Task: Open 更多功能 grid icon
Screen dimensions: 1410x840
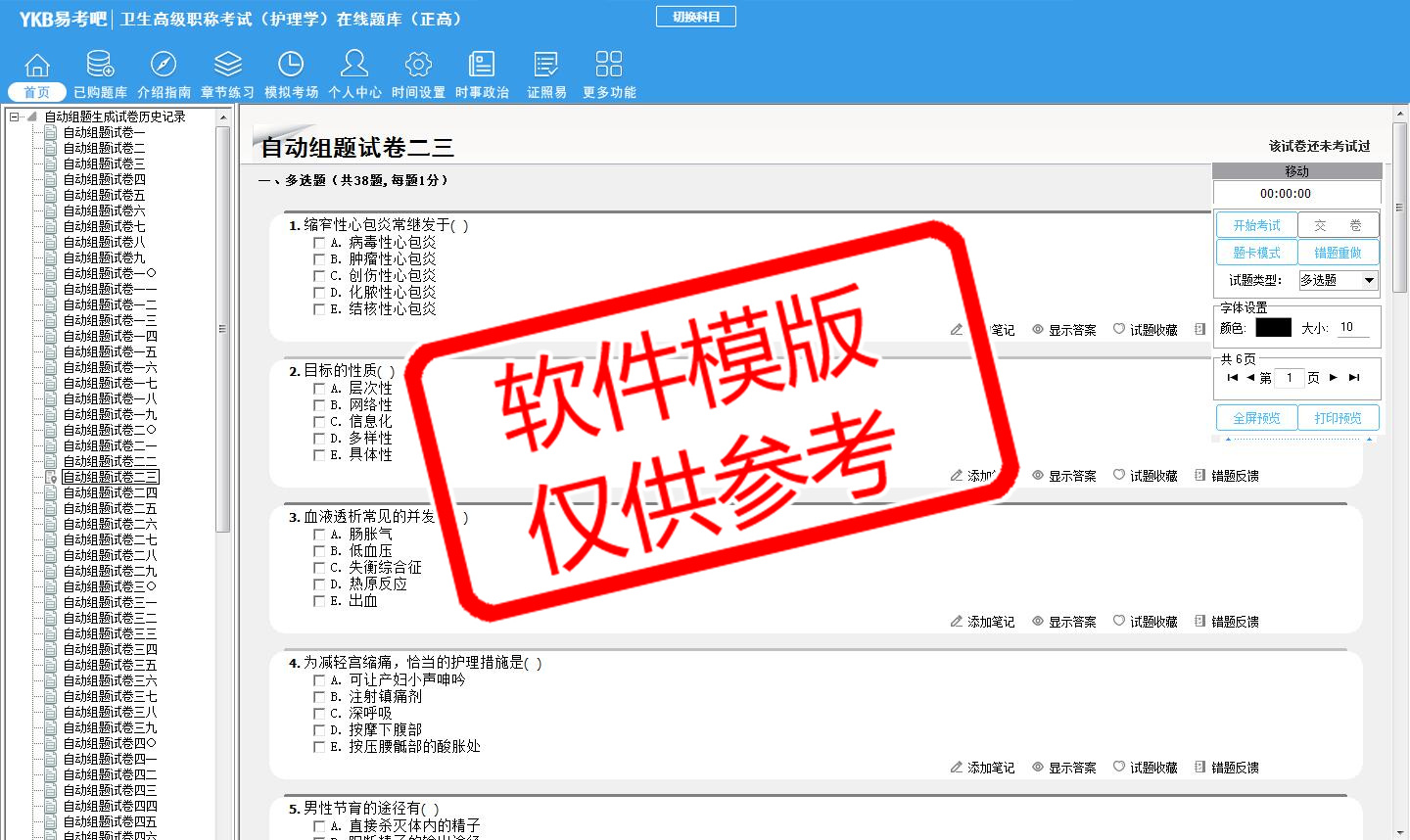Action: [x=609, y=65]
